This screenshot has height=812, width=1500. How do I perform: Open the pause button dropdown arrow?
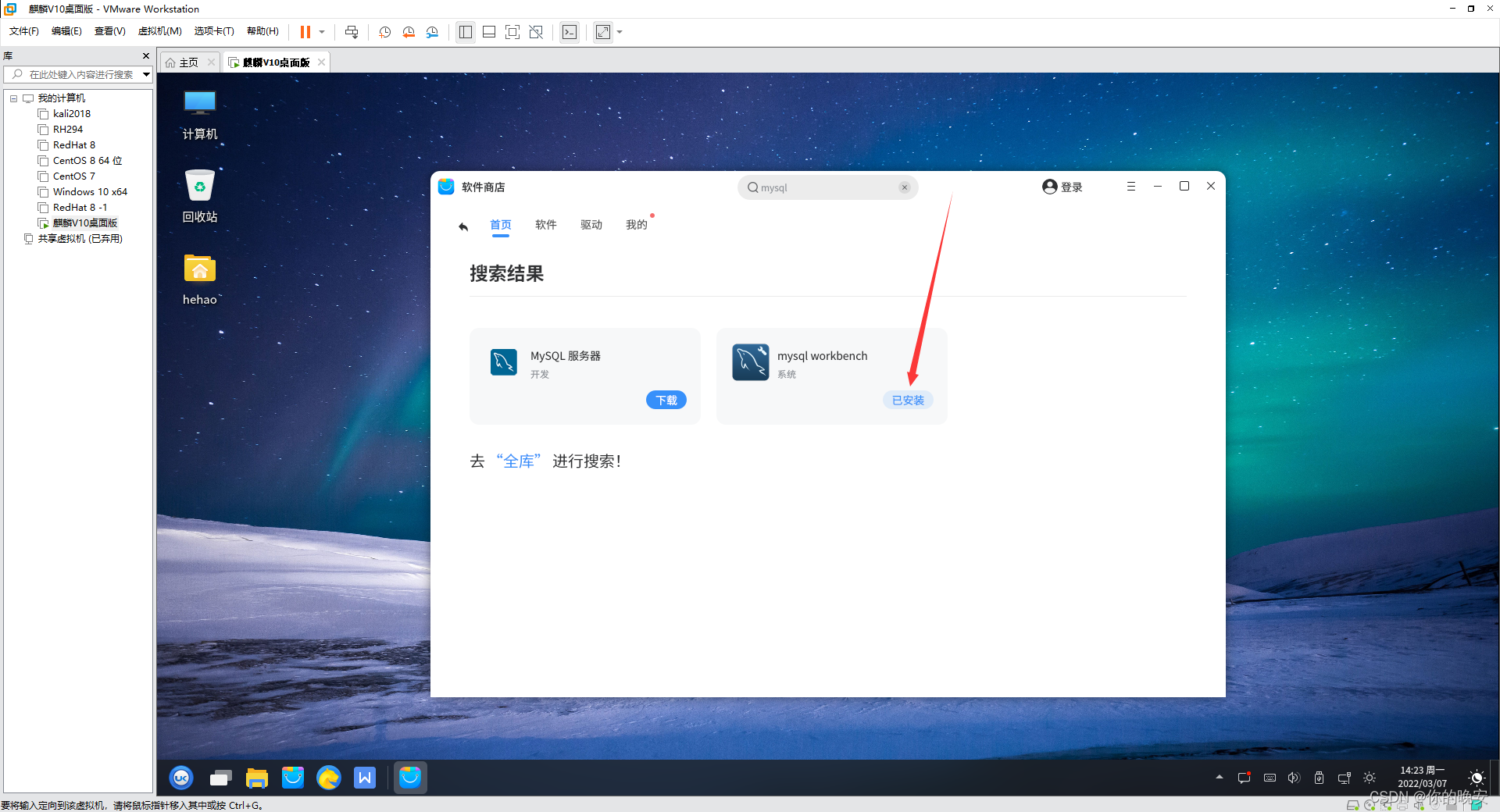322,32
